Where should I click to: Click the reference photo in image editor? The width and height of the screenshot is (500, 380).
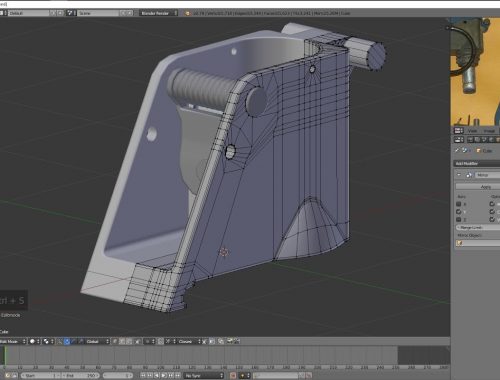point(476,72)
